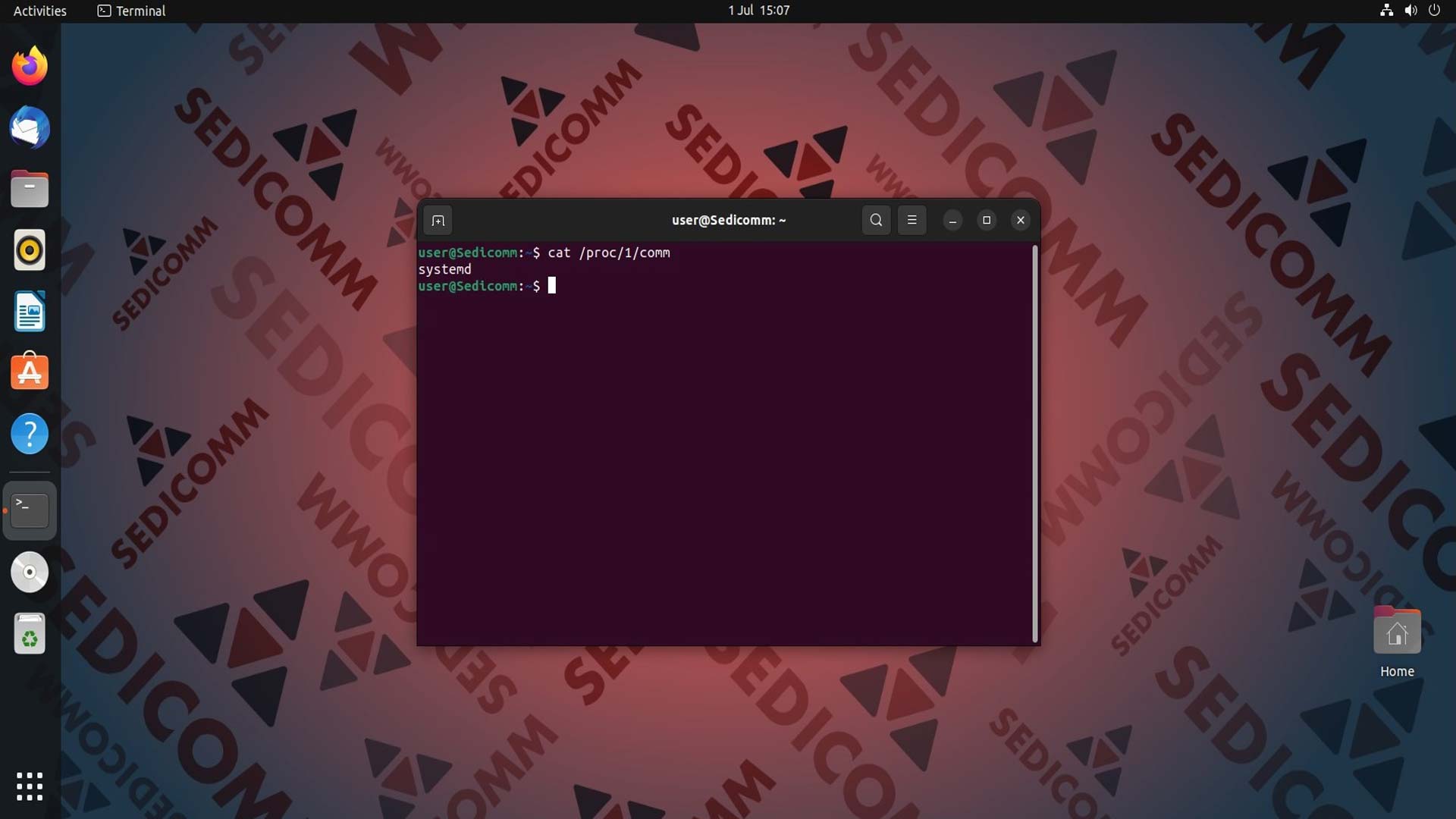Open the clock and calendar menu
Image resolution: width=1456 pixels, height=819 pixels.
pos(758,11)
